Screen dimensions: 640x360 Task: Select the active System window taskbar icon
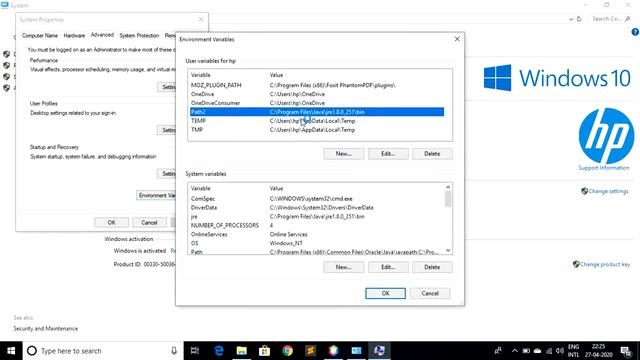379,351
